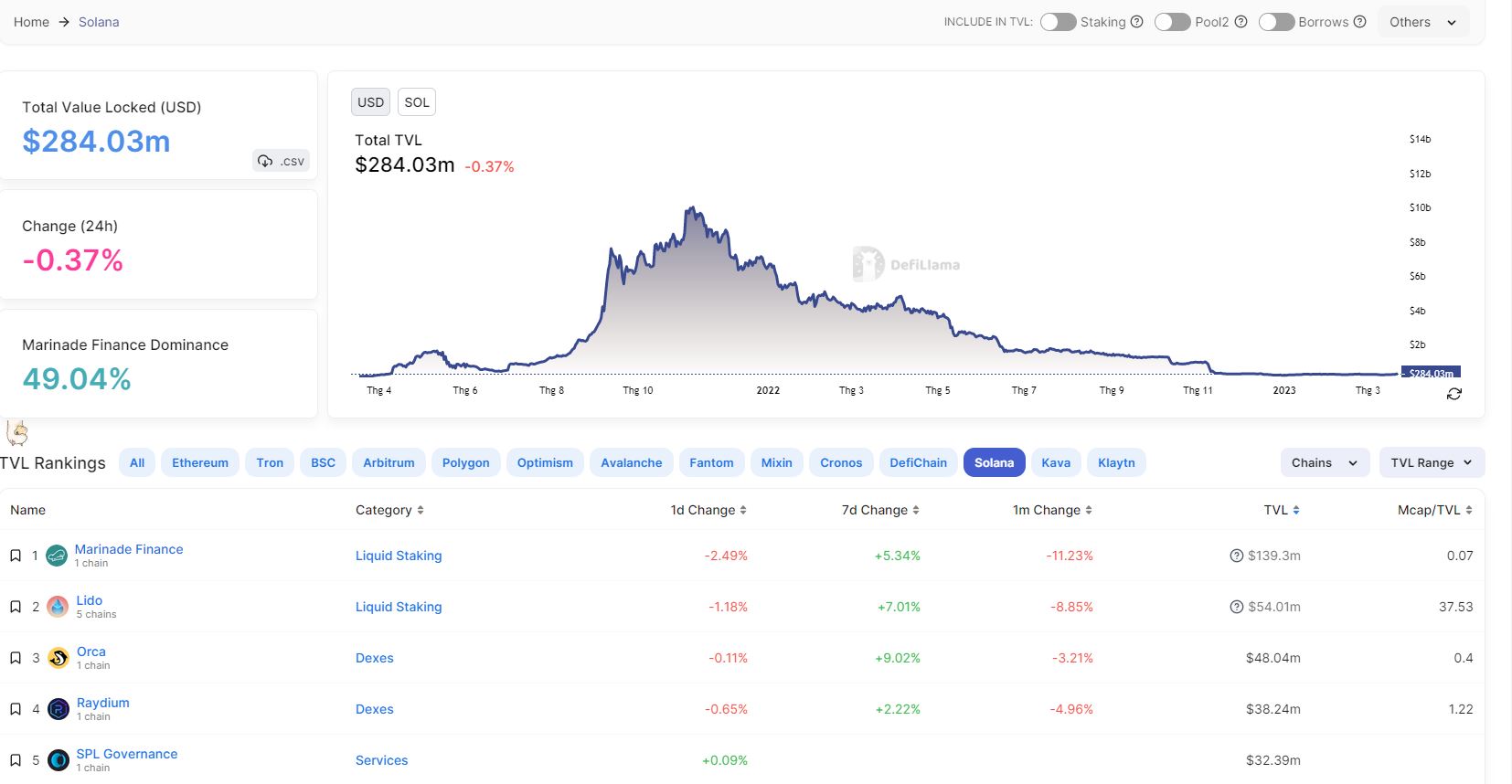Select the BSC chain tab
Viewport: 1512px width, 784px height.
(323, 462)
